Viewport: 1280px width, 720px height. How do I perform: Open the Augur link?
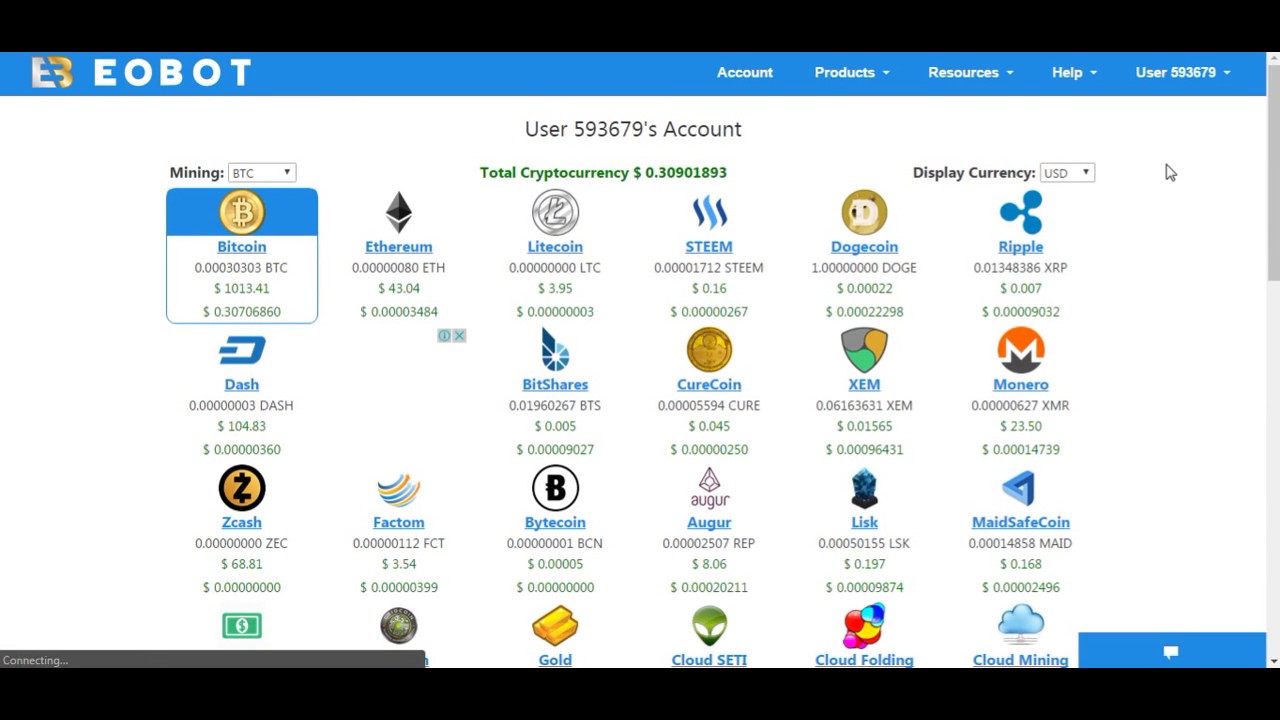coord(709,522)
